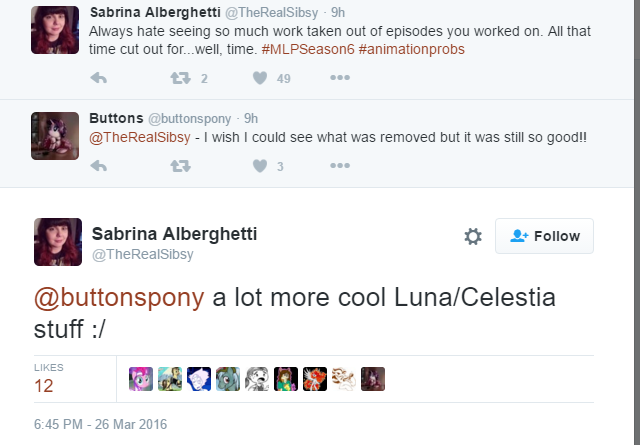Reply to Buttons' tweet
Viewport: 640px width, 445px height.
pyautogui.click(x=98, y=166)
